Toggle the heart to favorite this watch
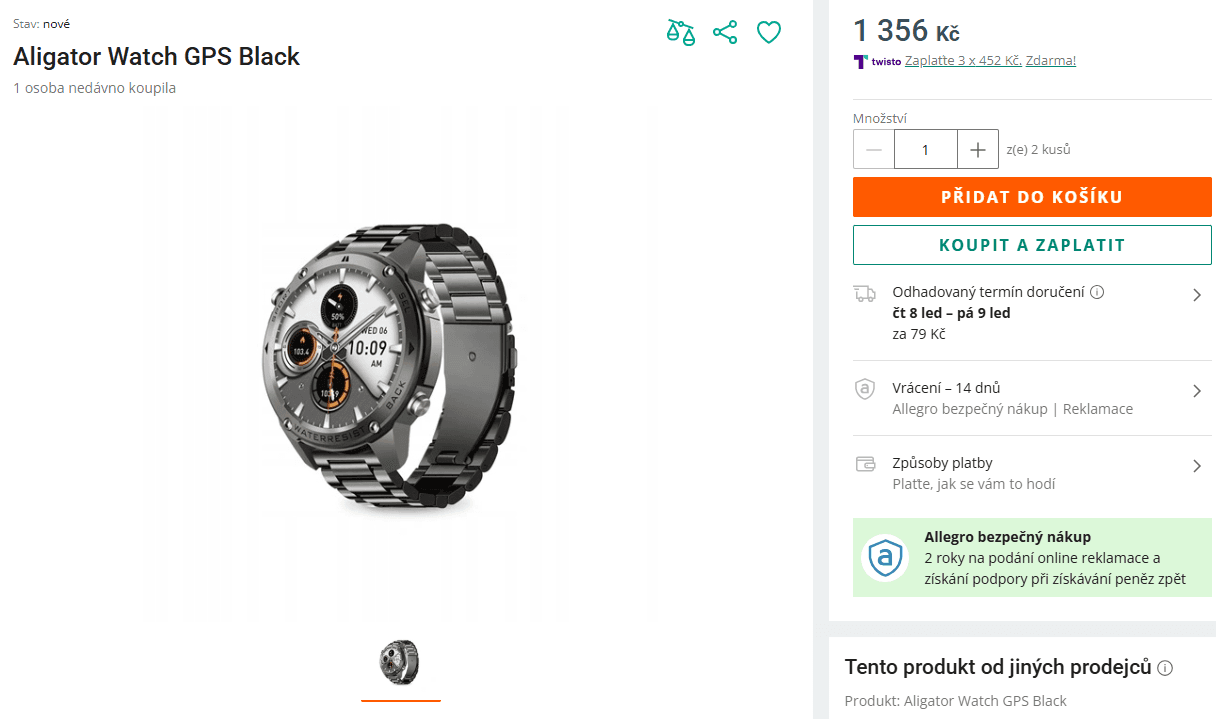 point(769,31)
